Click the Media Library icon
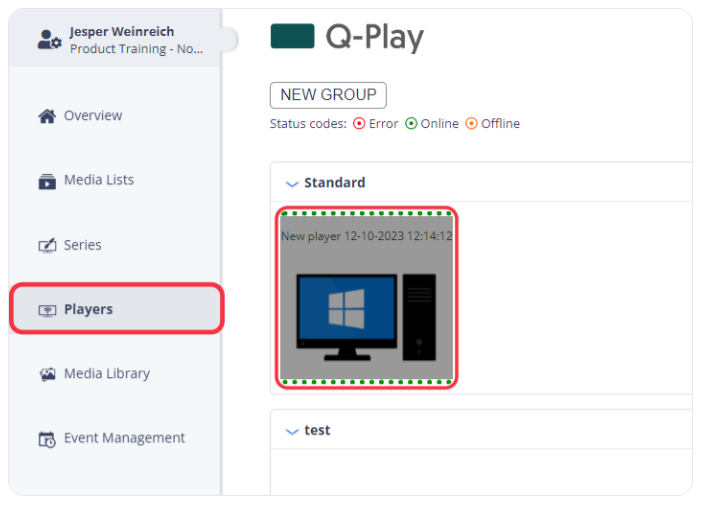Image resolution: width=708 pixels, height=510 pixels. pos(47,374)
